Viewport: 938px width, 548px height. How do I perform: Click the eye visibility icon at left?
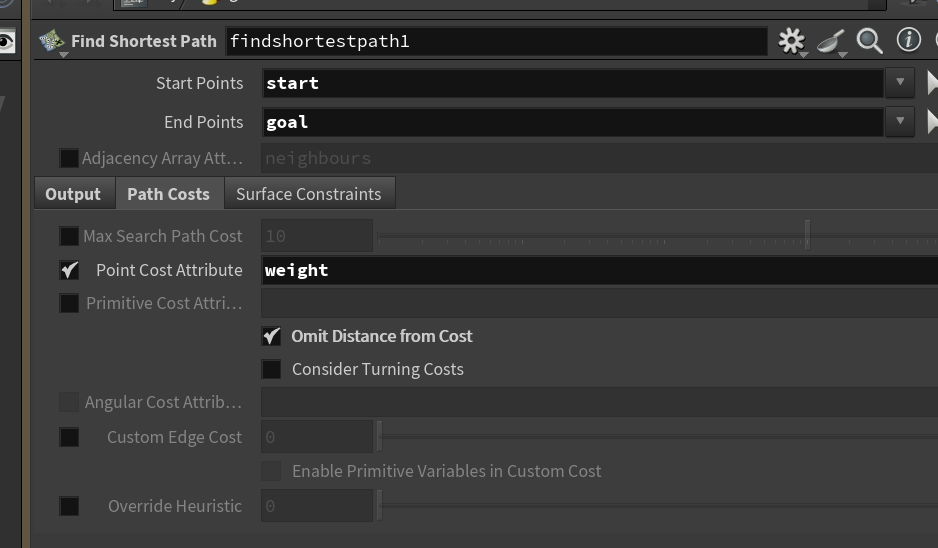pos(7,41)
